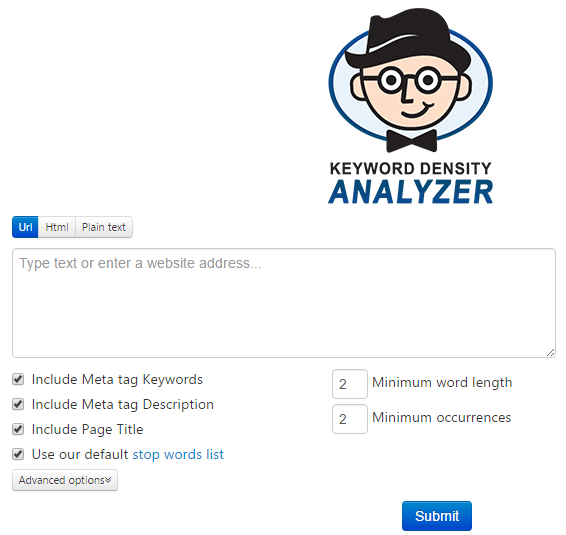Expand the Advanced options button

[65, 480]
